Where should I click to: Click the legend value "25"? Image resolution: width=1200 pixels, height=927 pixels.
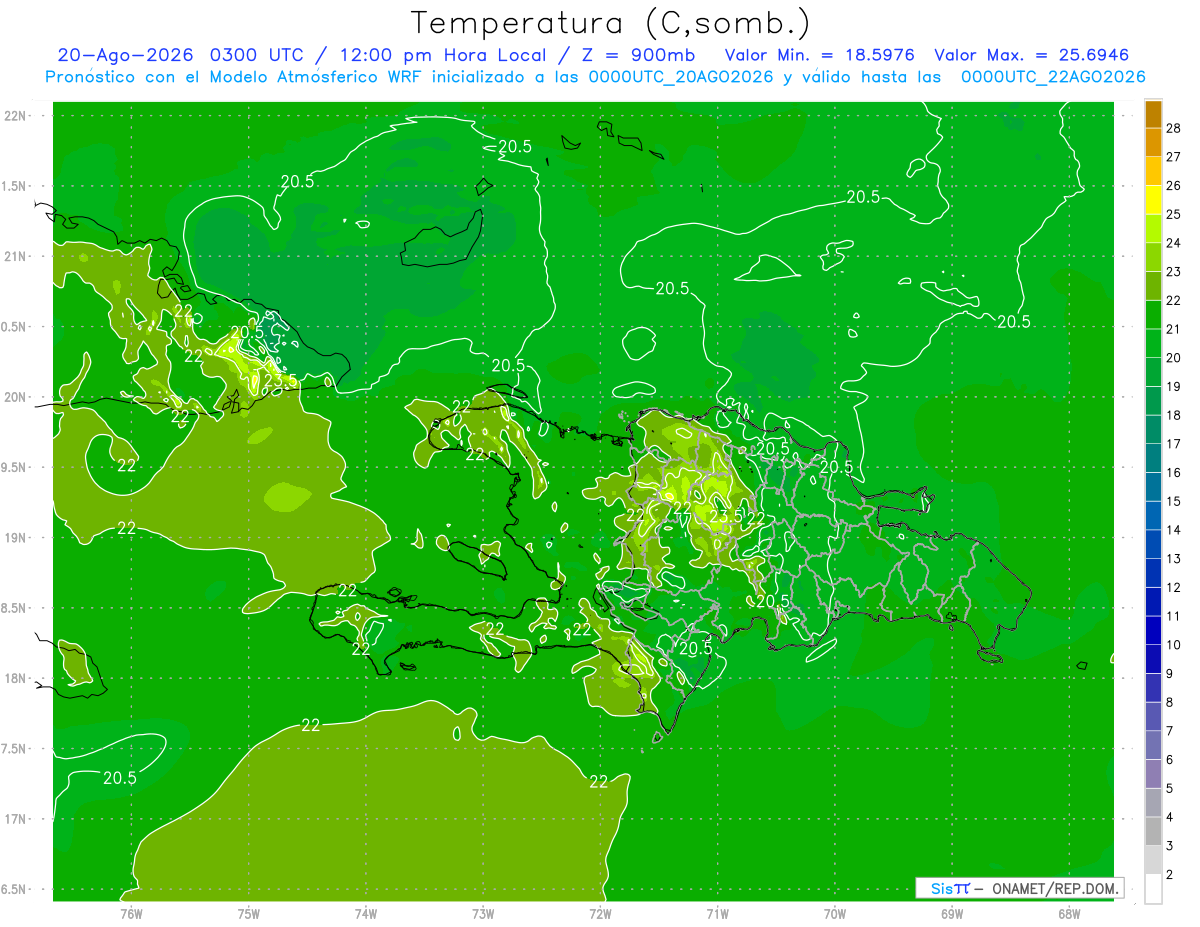point(1174,214)
